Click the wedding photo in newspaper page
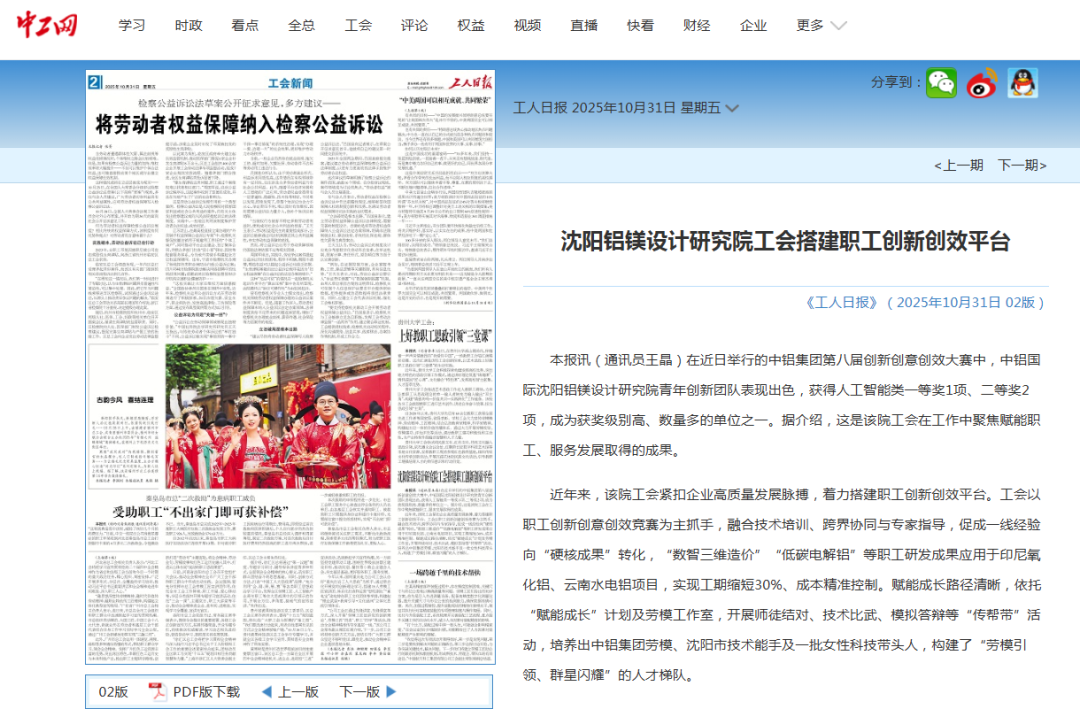Image resolution: width=1080 pixels, height=709 pixels. coord(278,416)
